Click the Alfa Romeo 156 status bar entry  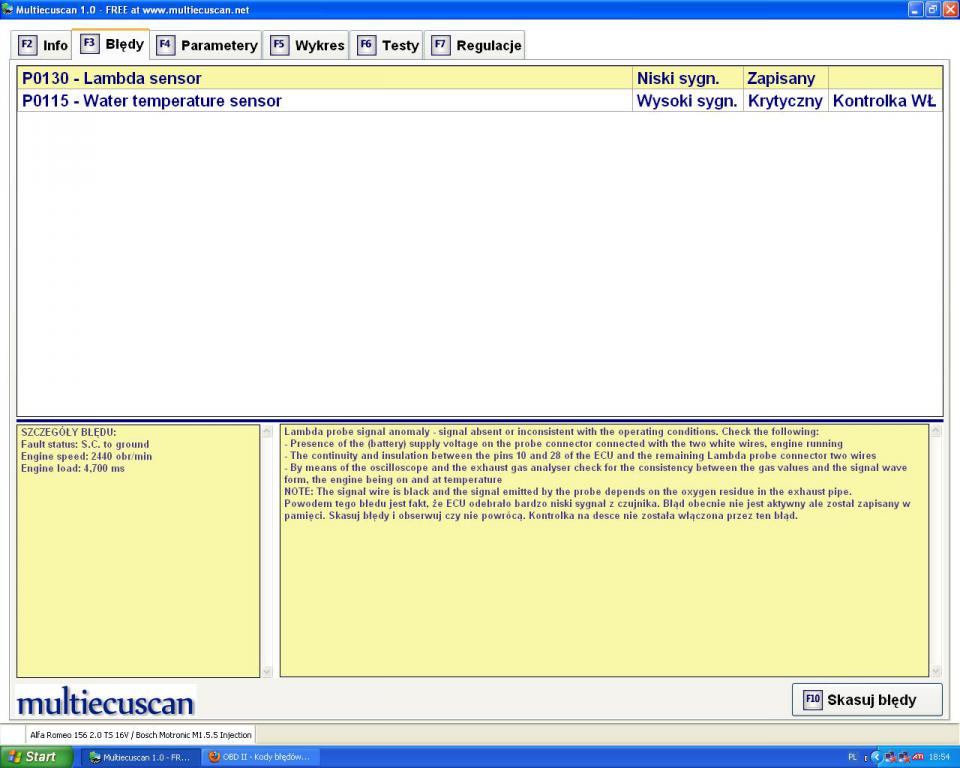(x=141, y=735)
